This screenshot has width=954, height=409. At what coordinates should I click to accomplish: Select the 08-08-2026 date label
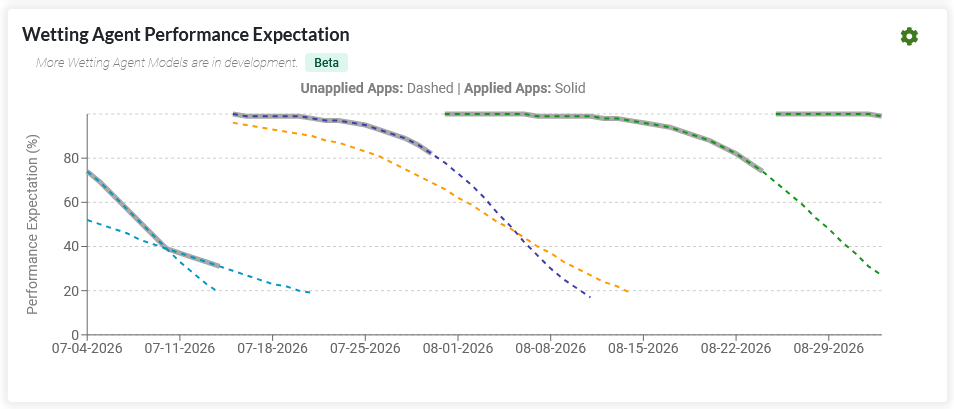tap(550, 348)
